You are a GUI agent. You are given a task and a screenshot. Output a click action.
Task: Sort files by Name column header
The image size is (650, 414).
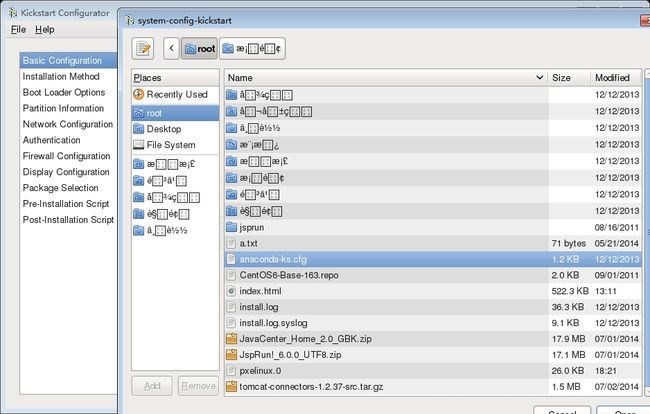coord(386,78)
